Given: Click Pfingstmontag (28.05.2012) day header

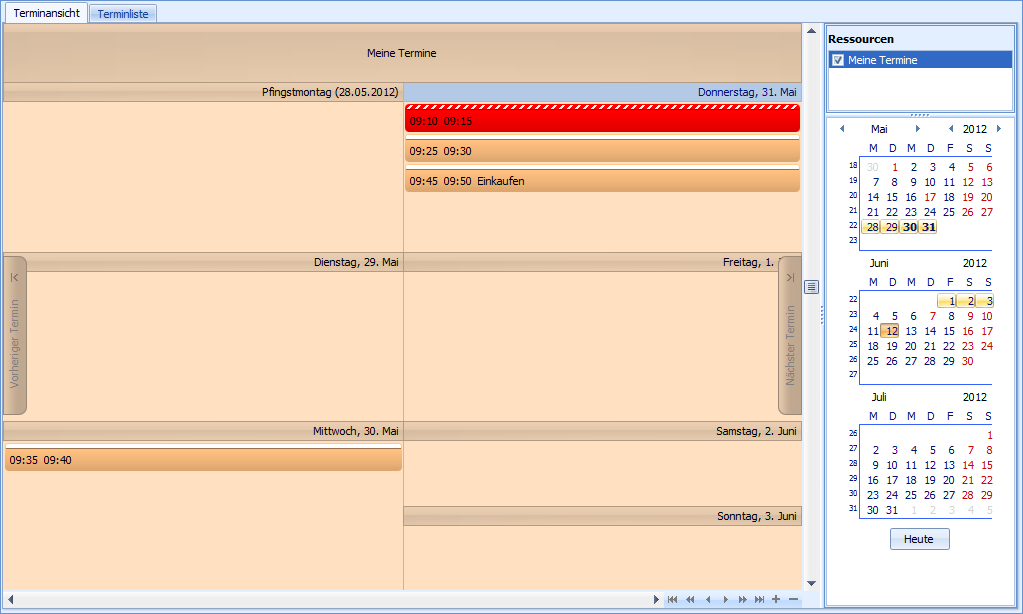Looking at the screenshot, I should pos(203,92).
